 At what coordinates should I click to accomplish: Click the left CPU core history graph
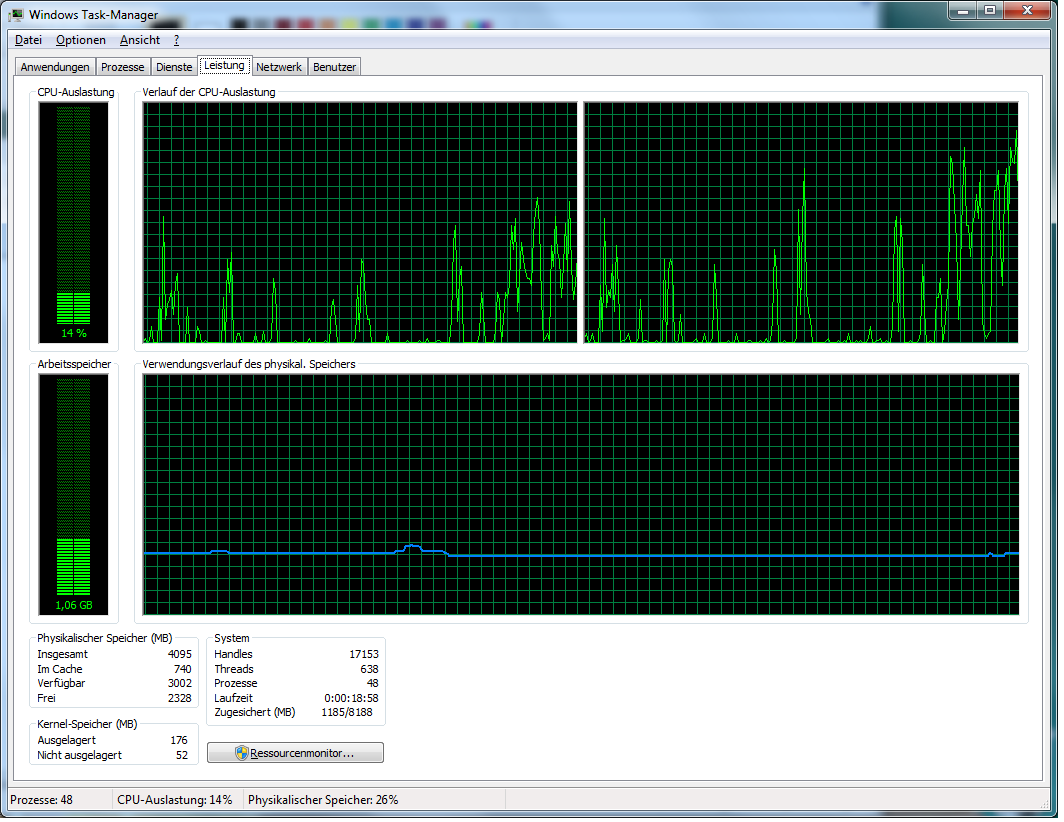(x=360, y=224)
